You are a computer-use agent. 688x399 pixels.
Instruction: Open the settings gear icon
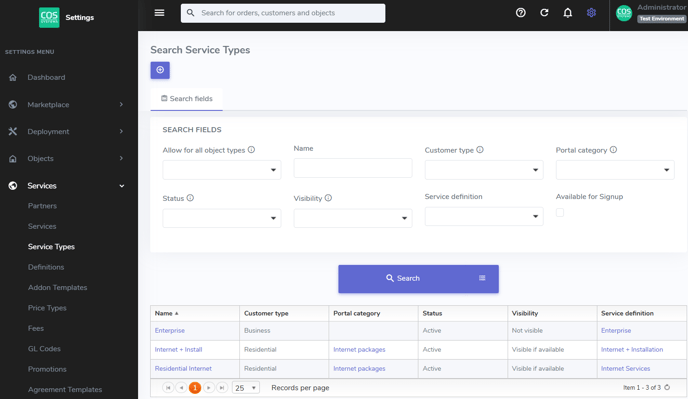click(591, 13)
